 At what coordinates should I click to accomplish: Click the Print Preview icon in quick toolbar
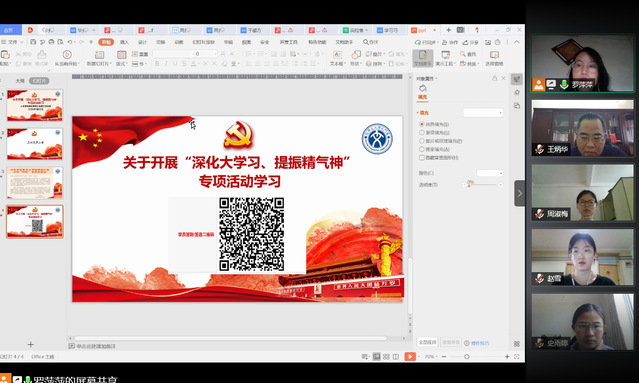(60, 42)
